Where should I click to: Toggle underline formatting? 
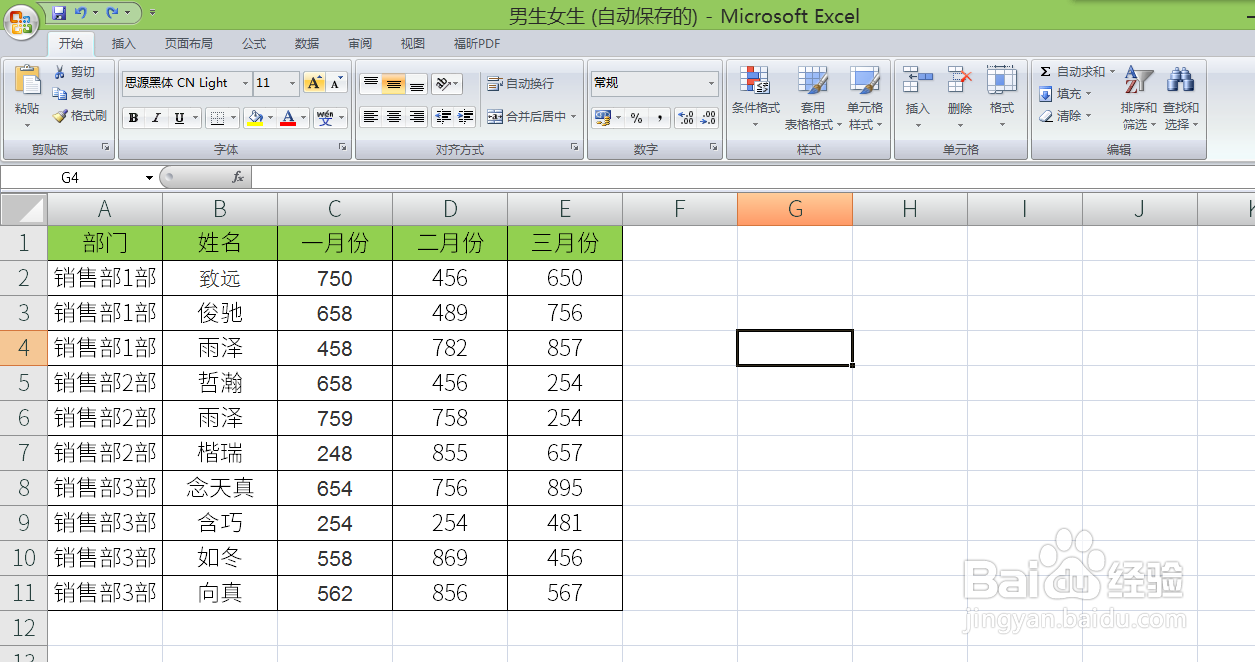click(x=179, y=118)
